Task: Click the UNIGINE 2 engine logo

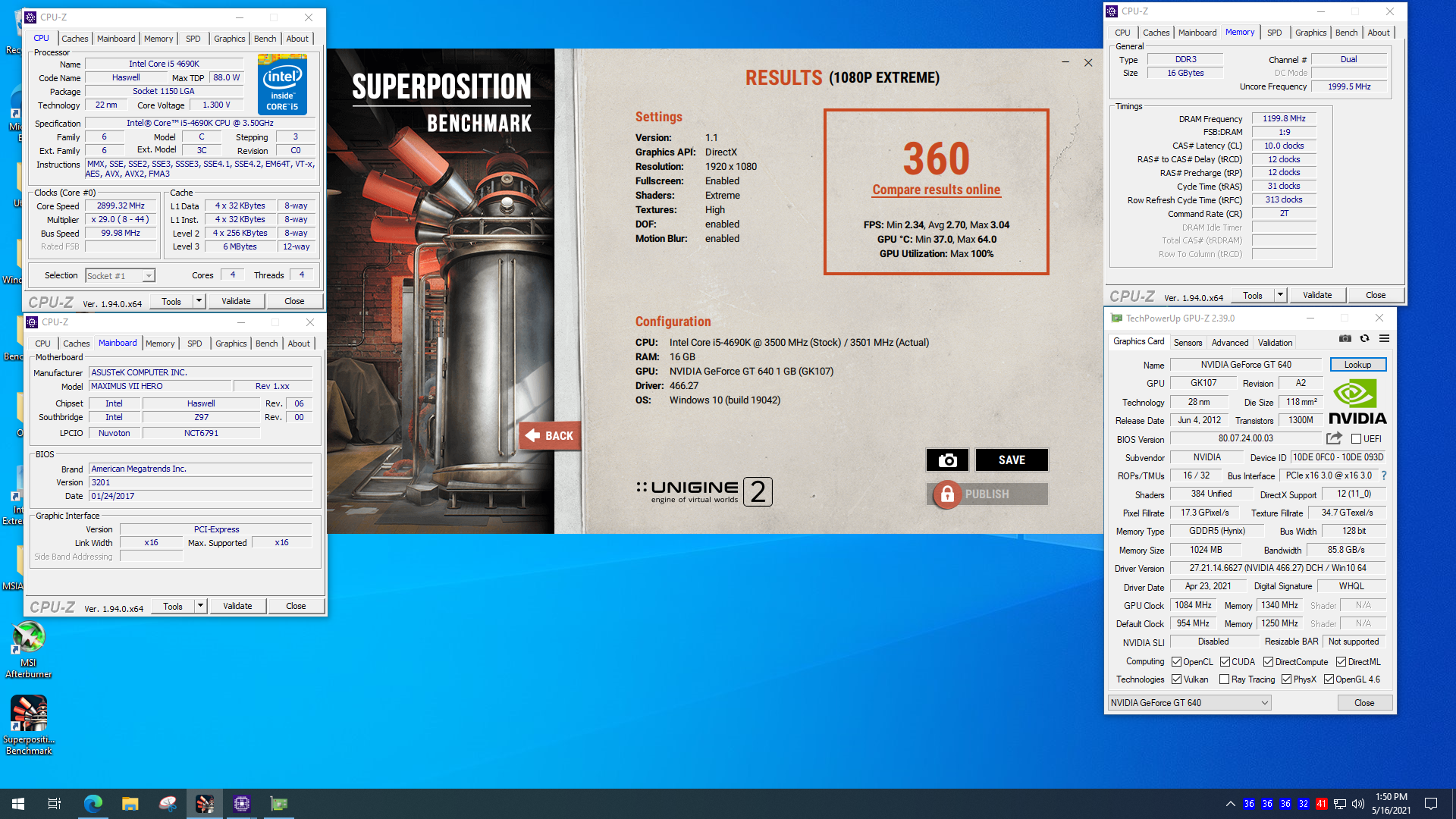Action: [704, 492]
